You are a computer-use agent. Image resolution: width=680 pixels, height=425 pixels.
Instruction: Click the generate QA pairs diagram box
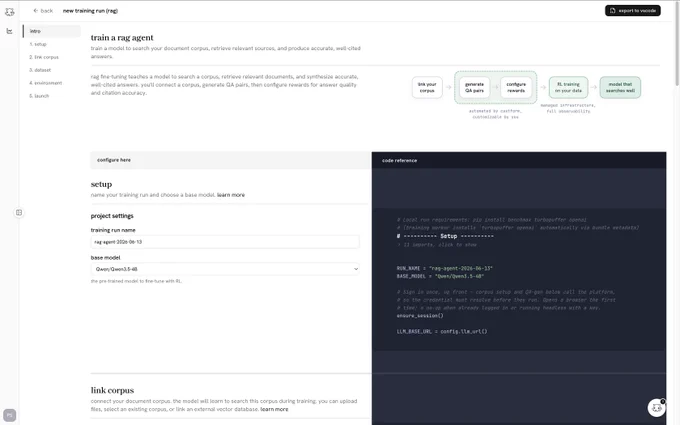tap(474, 88)
